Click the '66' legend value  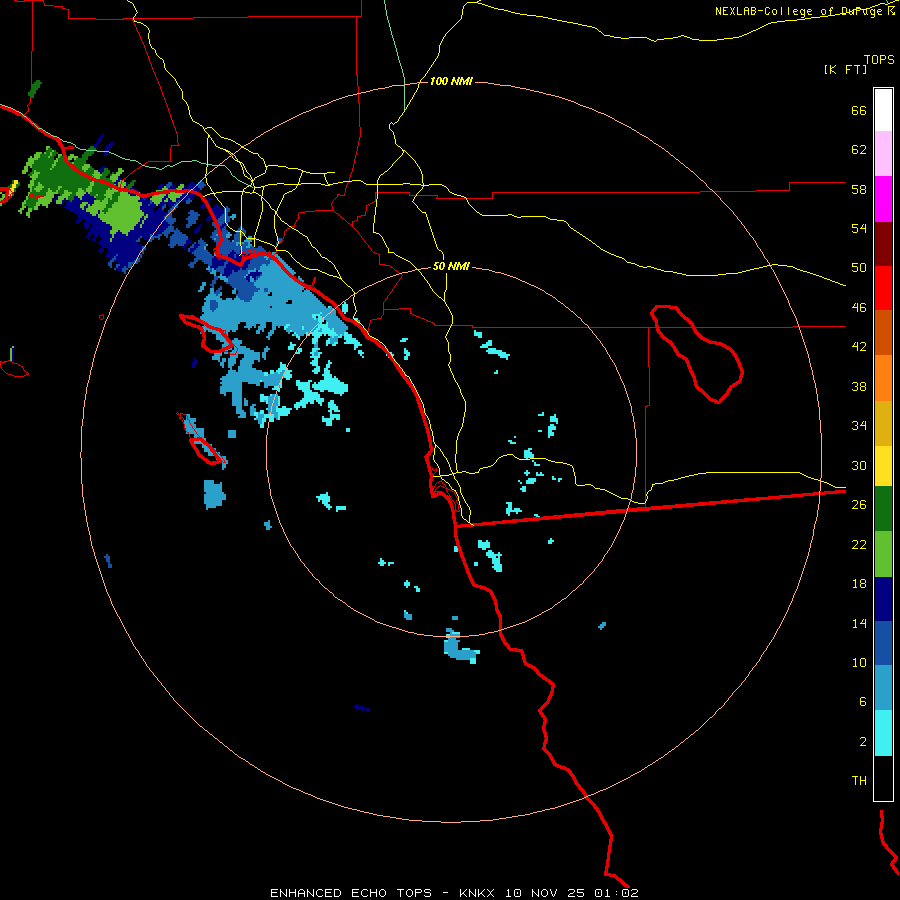point(859,111)
